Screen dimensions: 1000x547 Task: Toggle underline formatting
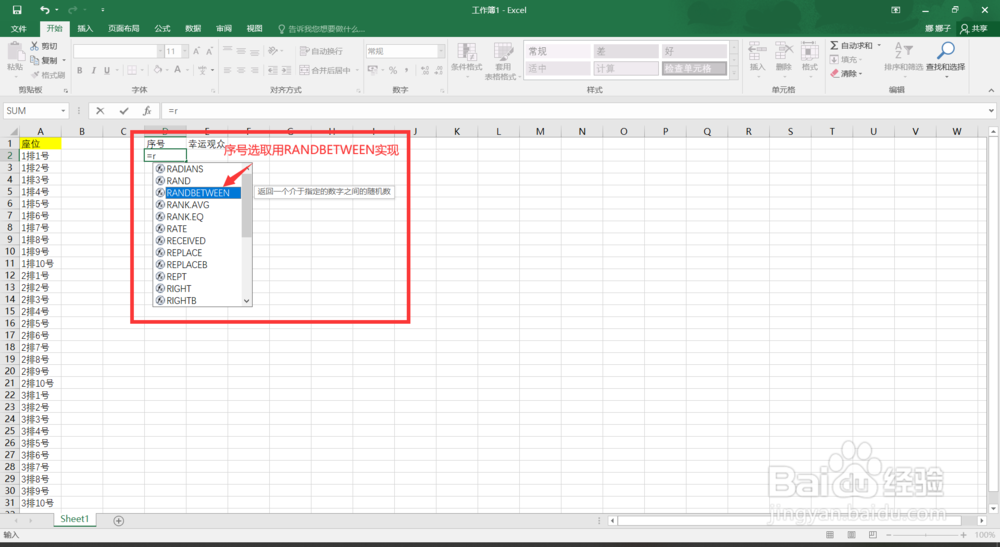point(107,70)
